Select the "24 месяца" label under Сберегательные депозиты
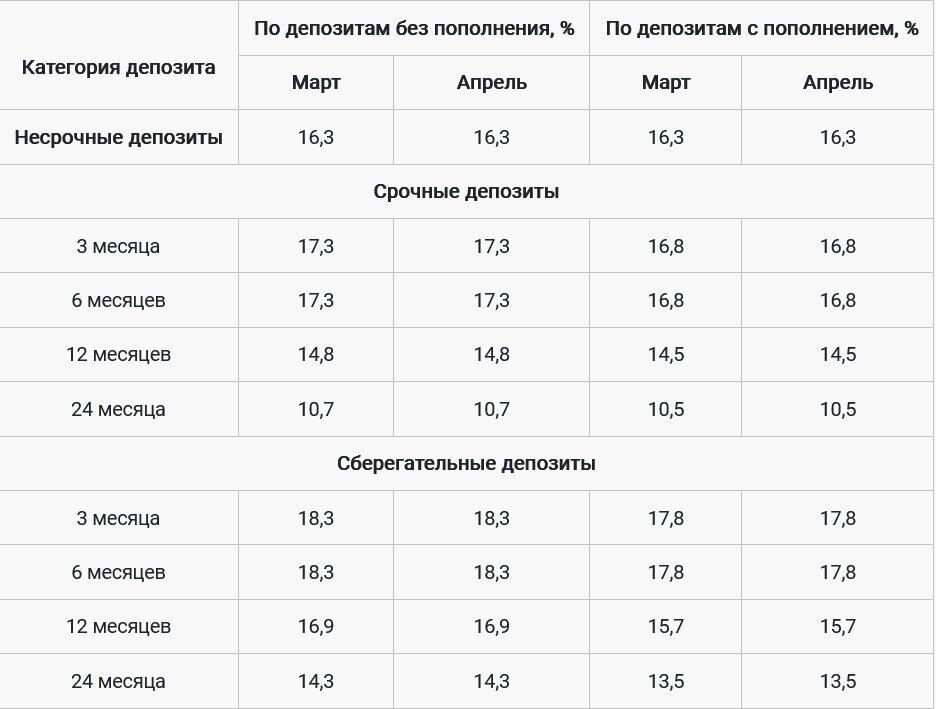This screenshot has width=936, height=709. (x=118, y=681)
